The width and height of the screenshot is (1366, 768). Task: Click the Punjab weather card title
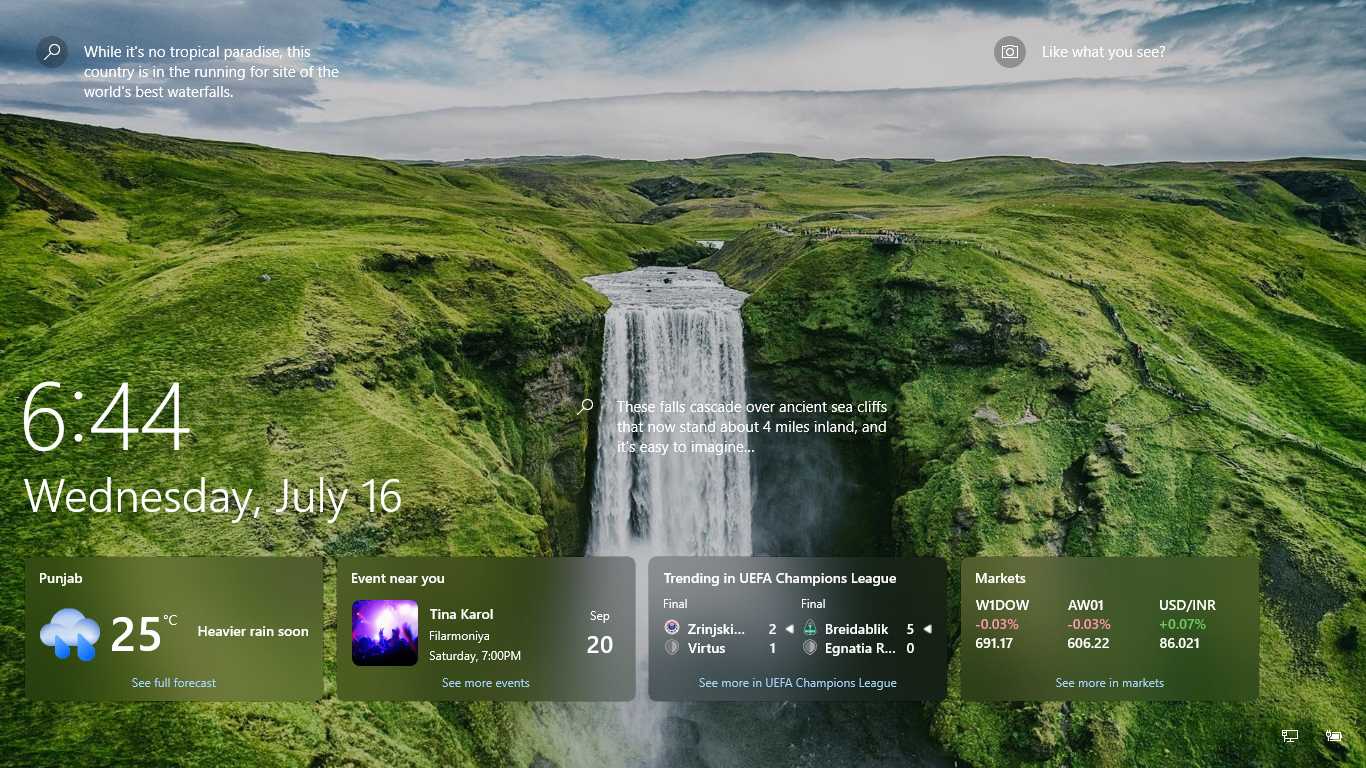61,578
